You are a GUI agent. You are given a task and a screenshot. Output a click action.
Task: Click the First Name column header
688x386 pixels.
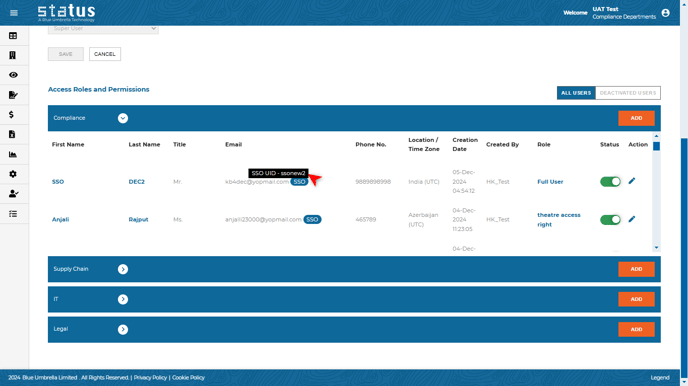coord(68,144)
